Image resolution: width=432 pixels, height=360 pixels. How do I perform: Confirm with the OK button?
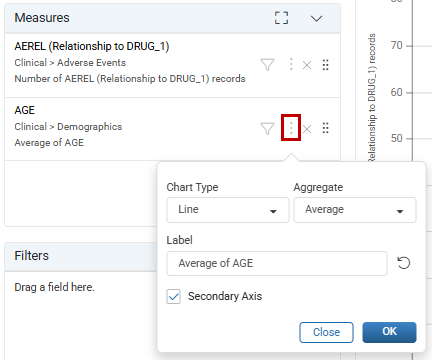pyautogui.click(x=389, y=332)
